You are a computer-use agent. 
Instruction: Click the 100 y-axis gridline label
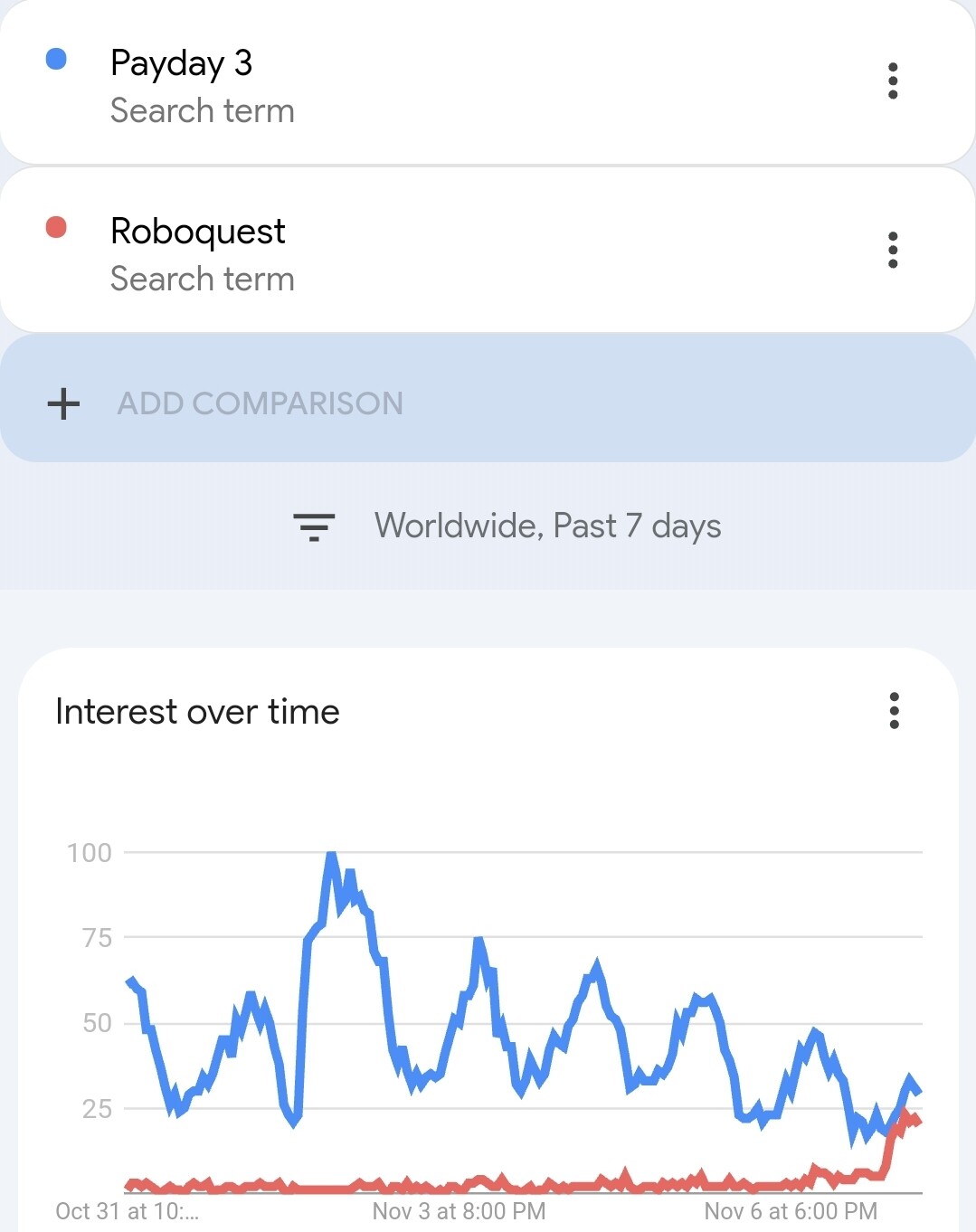tap(90, 853)
